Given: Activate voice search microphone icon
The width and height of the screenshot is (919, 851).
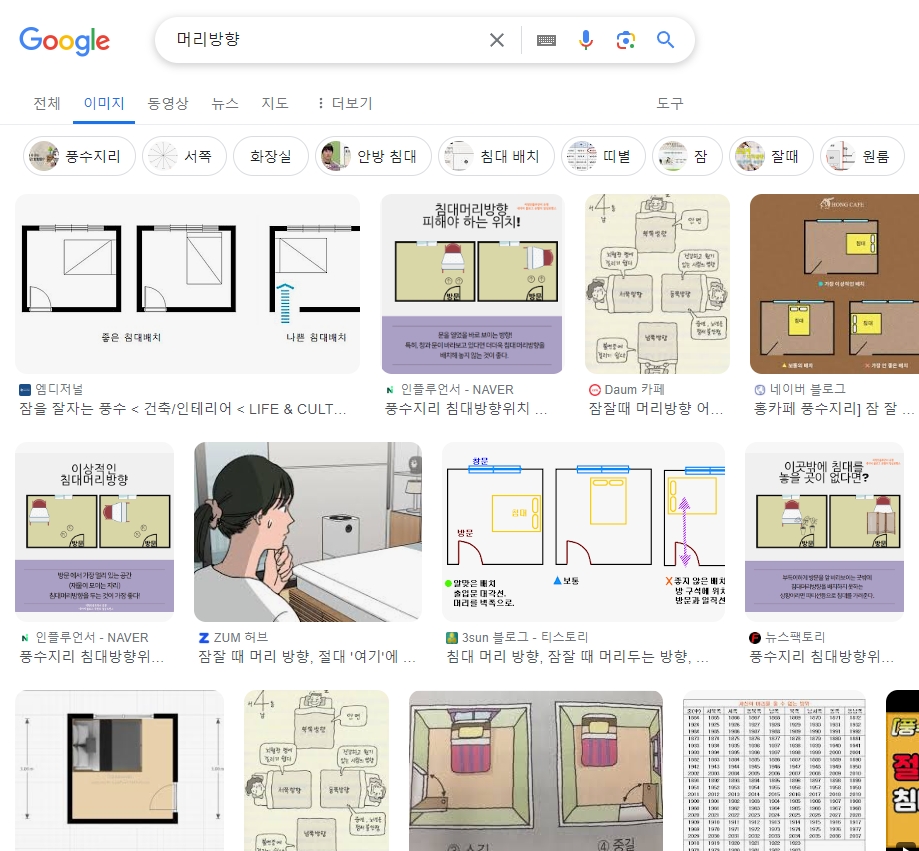Looking at the screenshot, I should pyautogui.click(x=586, y=40).
